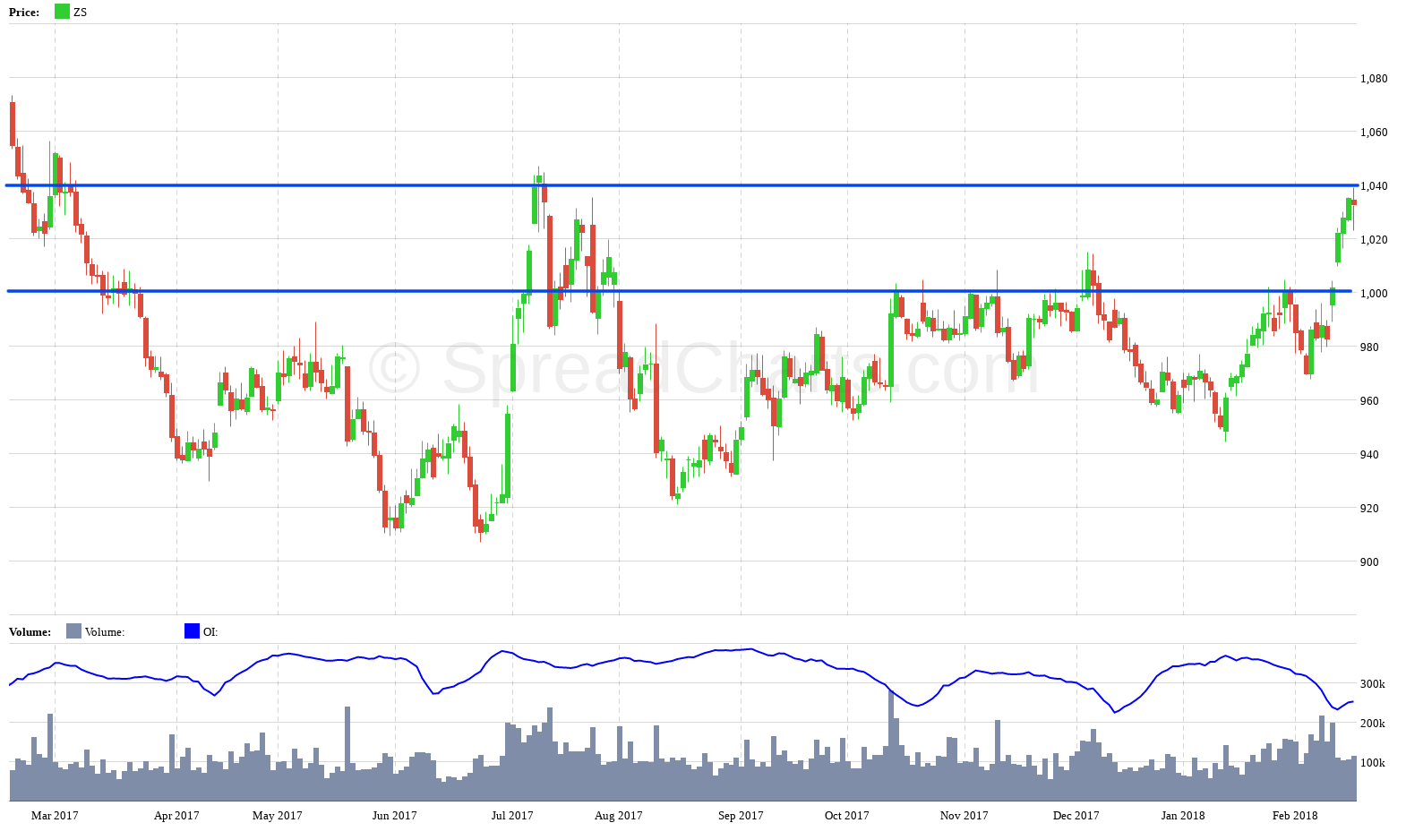This screenshot has width=1406, height=840.
Task: Click the 900 price axis label
Action: [1369, 562]
